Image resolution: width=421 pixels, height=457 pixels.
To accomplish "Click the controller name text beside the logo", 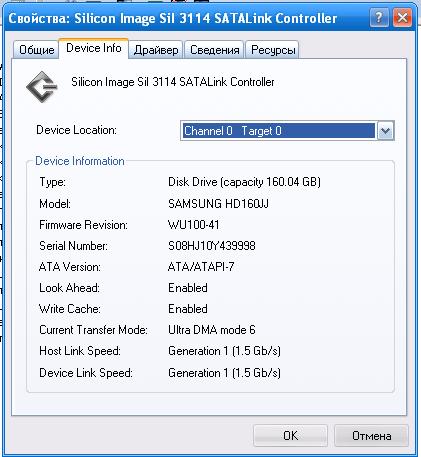I will 173,82.
